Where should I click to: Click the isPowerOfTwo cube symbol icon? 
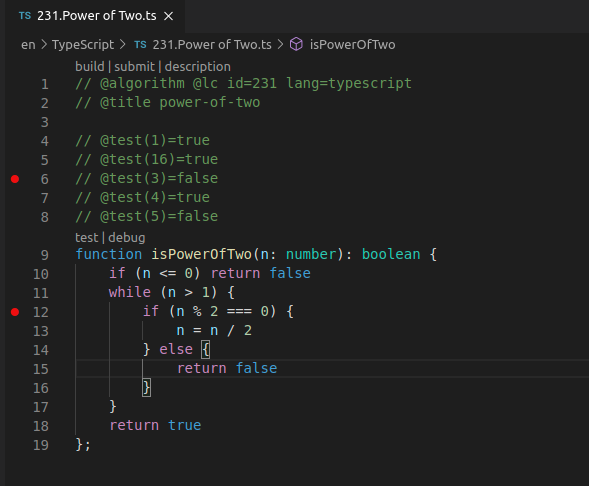click(296, 44)
